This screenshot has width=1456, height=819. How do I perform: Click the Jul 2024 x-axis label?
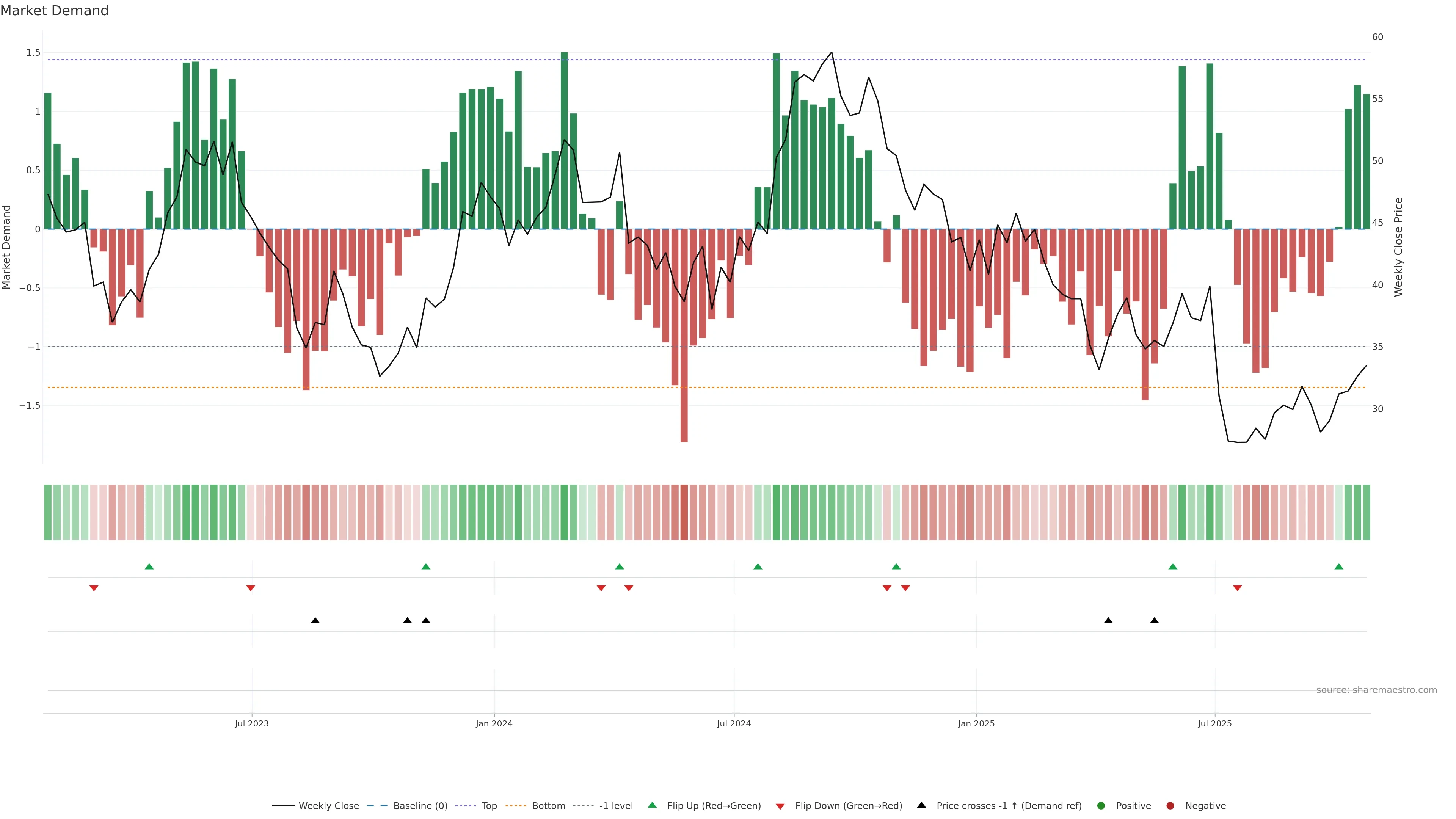point(734,723)
